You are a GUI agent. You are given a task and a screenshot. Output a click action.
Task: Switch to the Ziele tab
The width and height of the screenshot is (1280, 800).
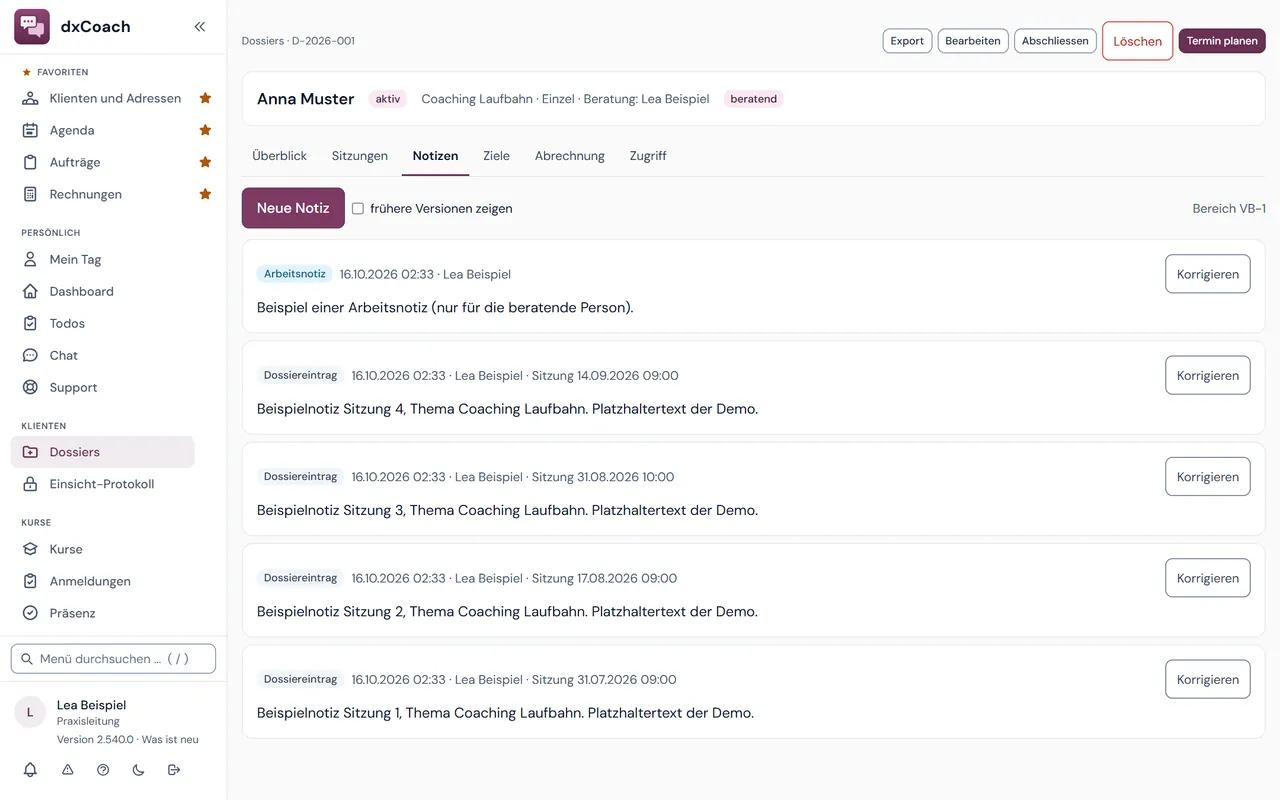[x=496, y=156]
